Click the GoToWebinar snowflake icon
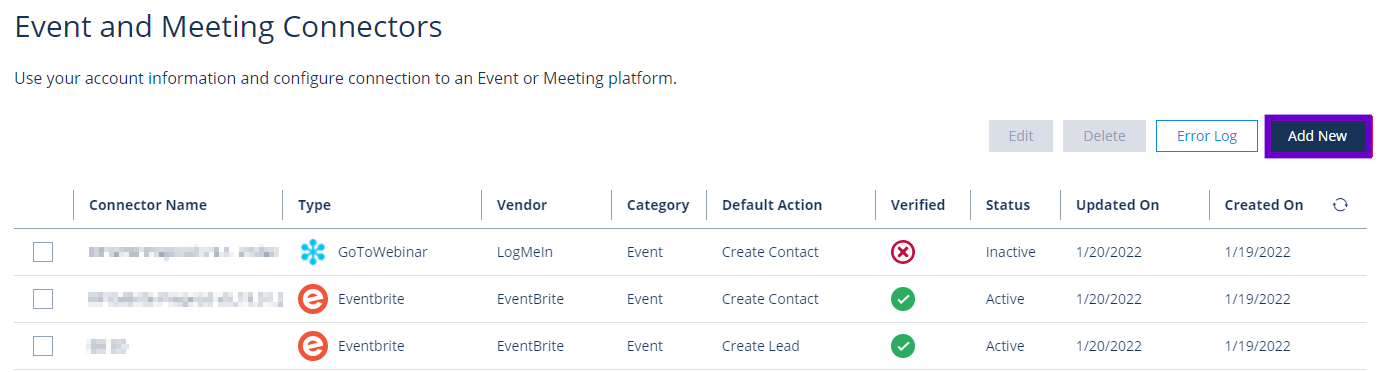Screen dimensions: 1395x372 pyautogui.click(x=313, y=252)
